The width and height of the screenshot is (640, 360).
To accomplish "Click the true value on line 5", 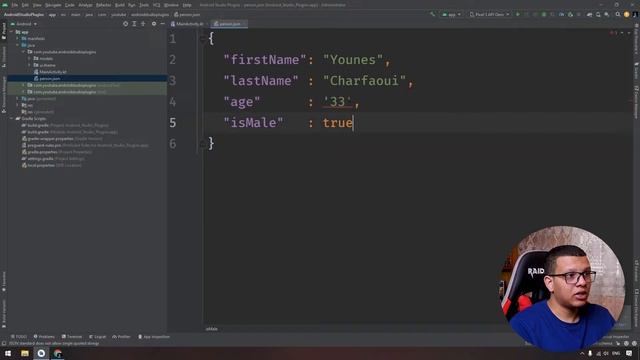I will 338,123.
